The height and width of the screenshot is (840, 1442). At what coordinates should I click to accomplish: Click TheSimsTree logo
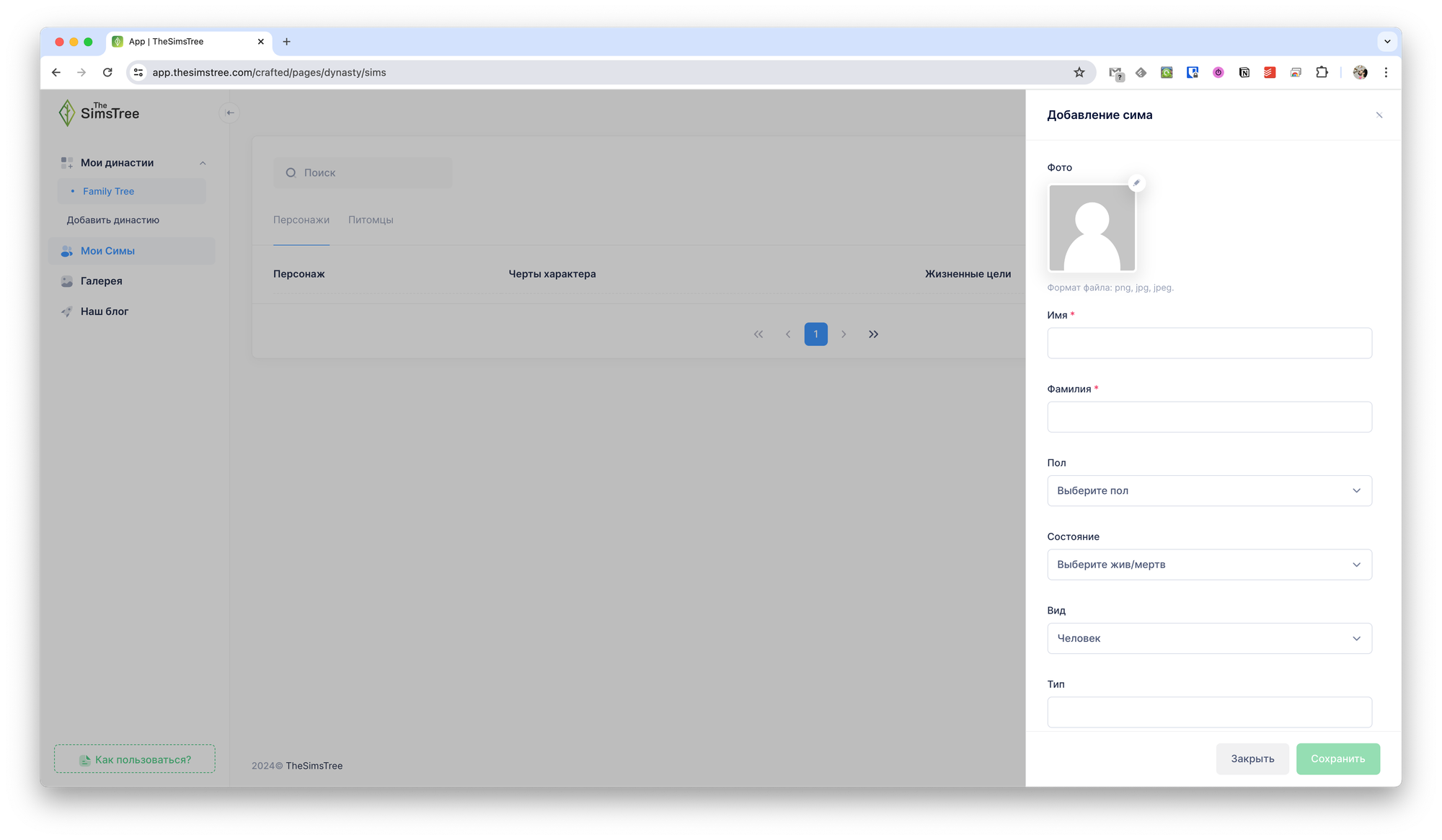tap(99, 112)
